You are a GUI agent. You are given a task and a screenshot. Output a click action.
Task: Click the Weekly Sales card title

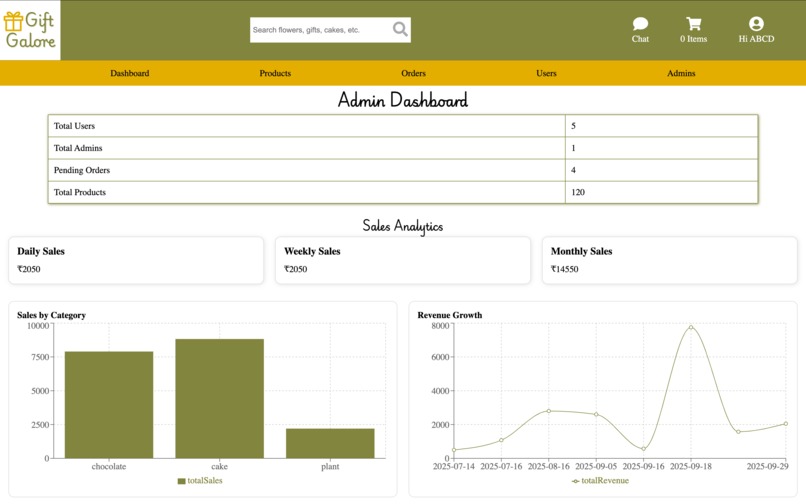click(312, 251)
